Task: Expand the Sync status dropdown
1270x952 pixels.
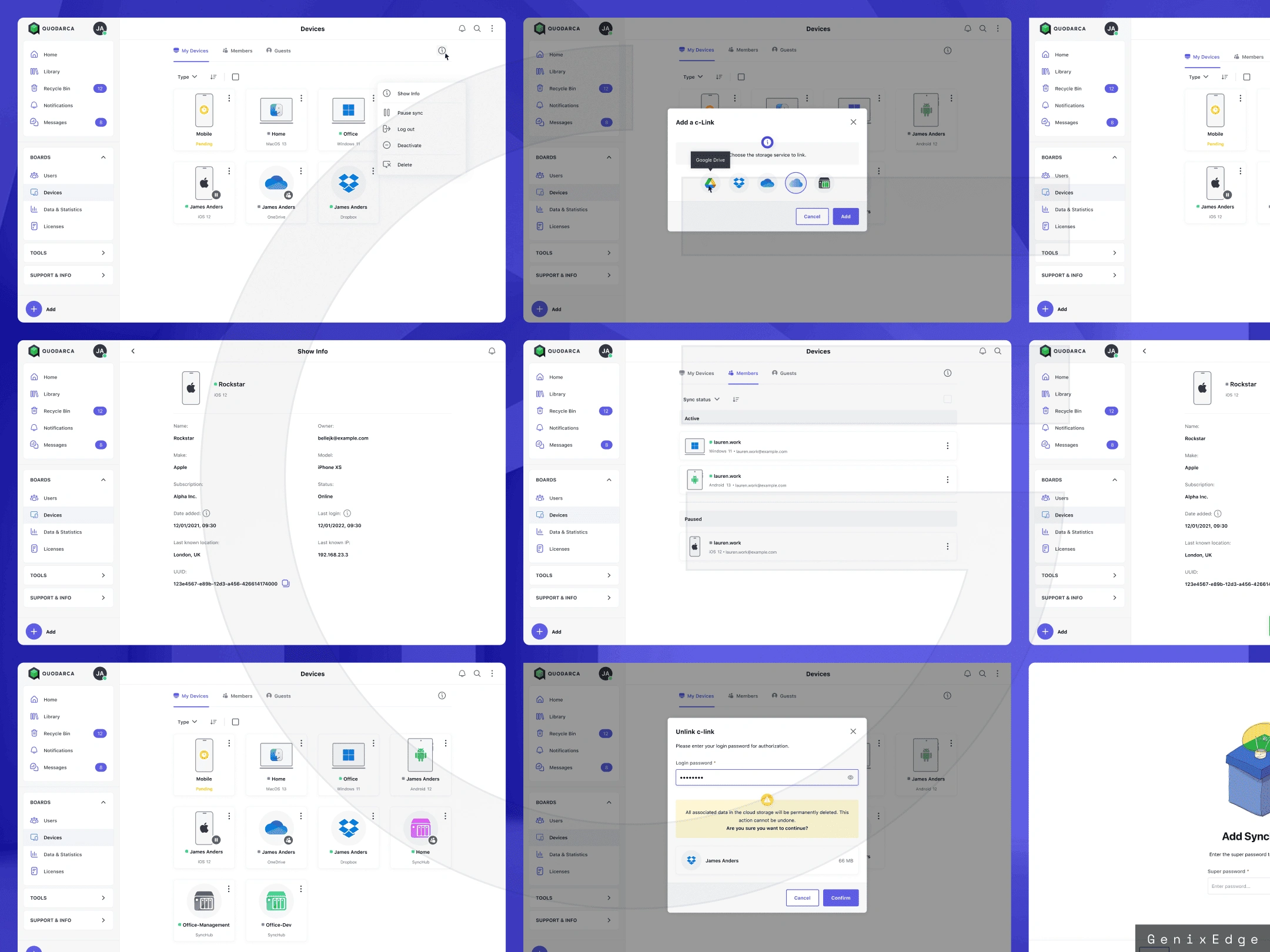Action: pos(701,399)
